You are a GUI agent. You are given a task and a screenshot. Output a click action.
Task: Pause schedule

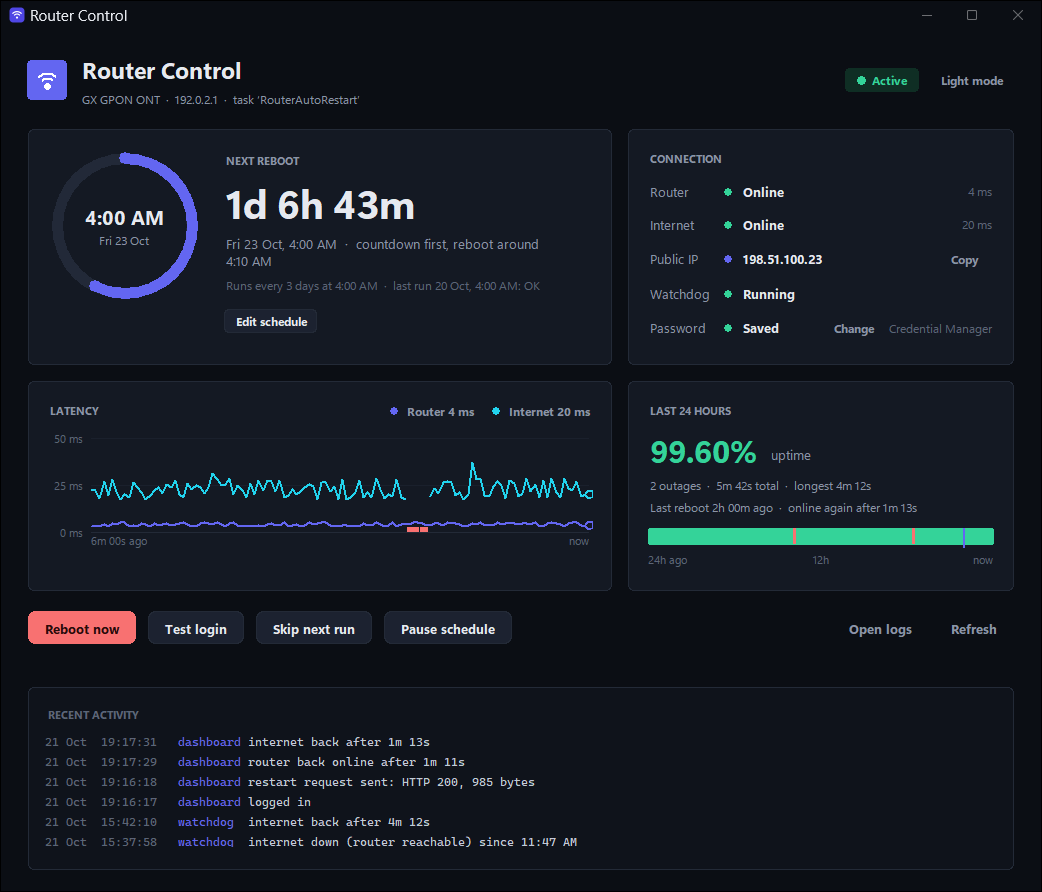pos(447,628)
